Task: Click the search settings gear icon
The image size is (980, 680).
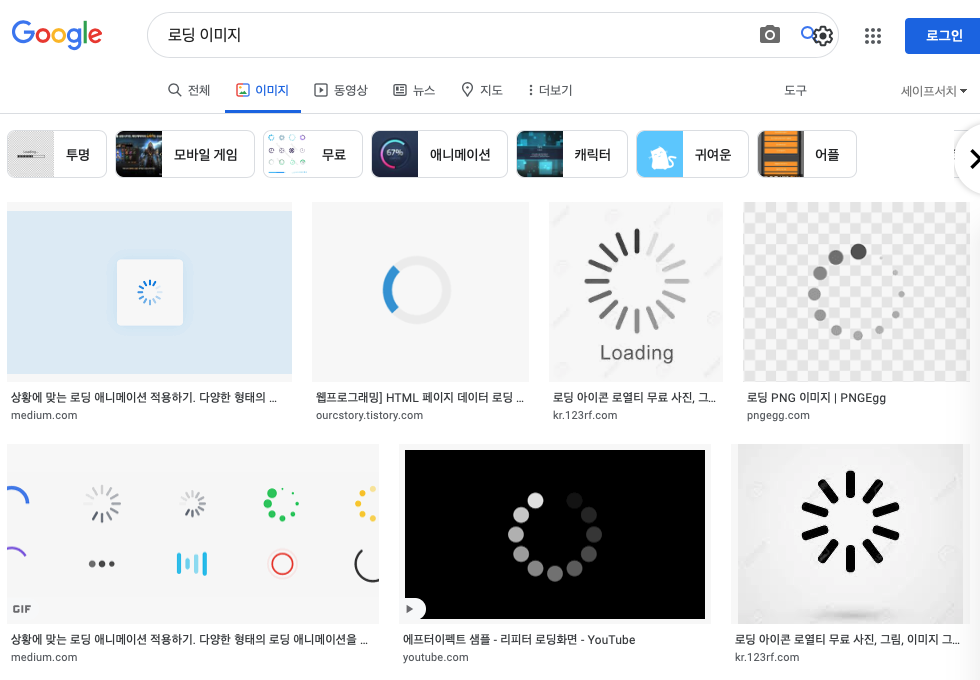Action: pos(823,36)
